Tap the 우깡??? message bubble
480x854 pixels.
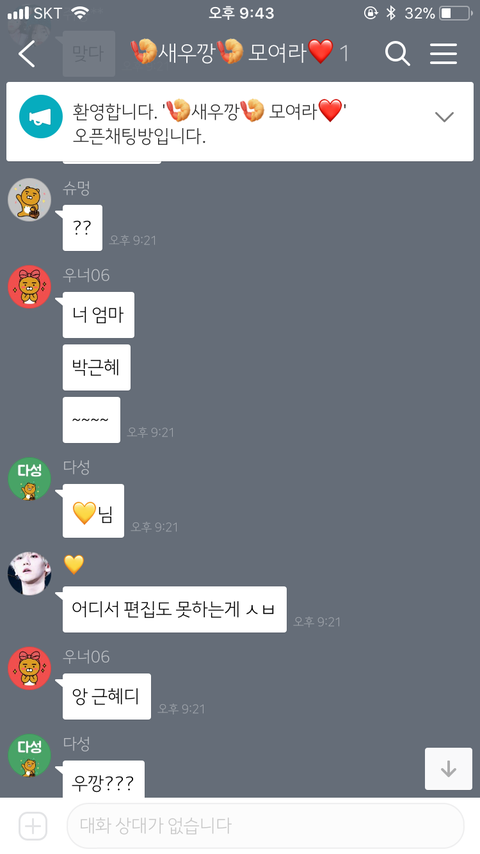104,780
